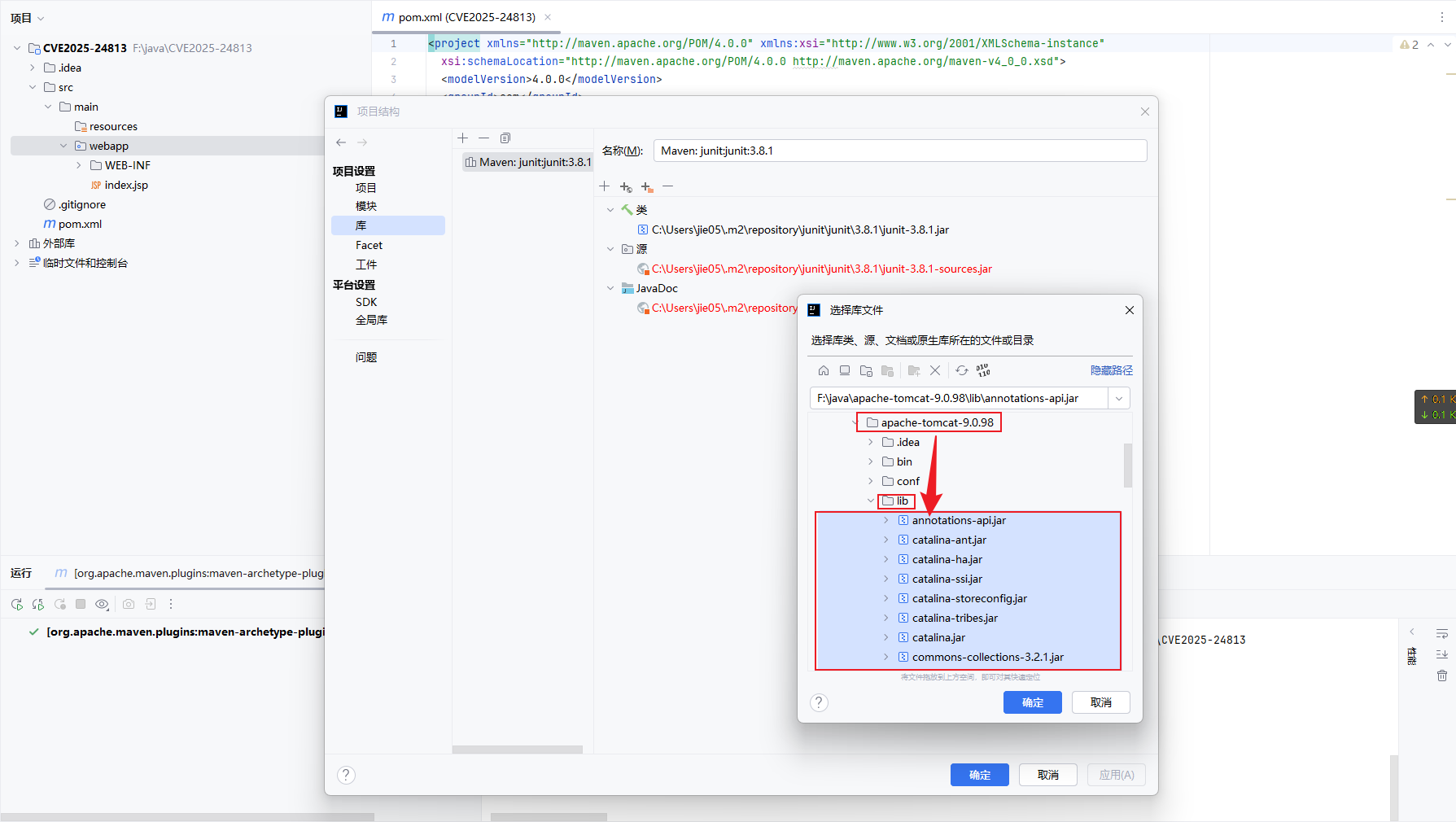The image size is (1456, 822).
Task: Delete selected item in file chooser toolbar
Action: pos(935,370)
